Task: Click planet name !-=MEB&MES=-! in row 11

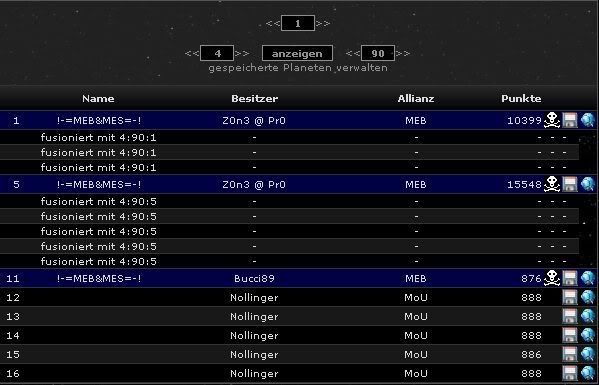Action: tap(99, 278)
